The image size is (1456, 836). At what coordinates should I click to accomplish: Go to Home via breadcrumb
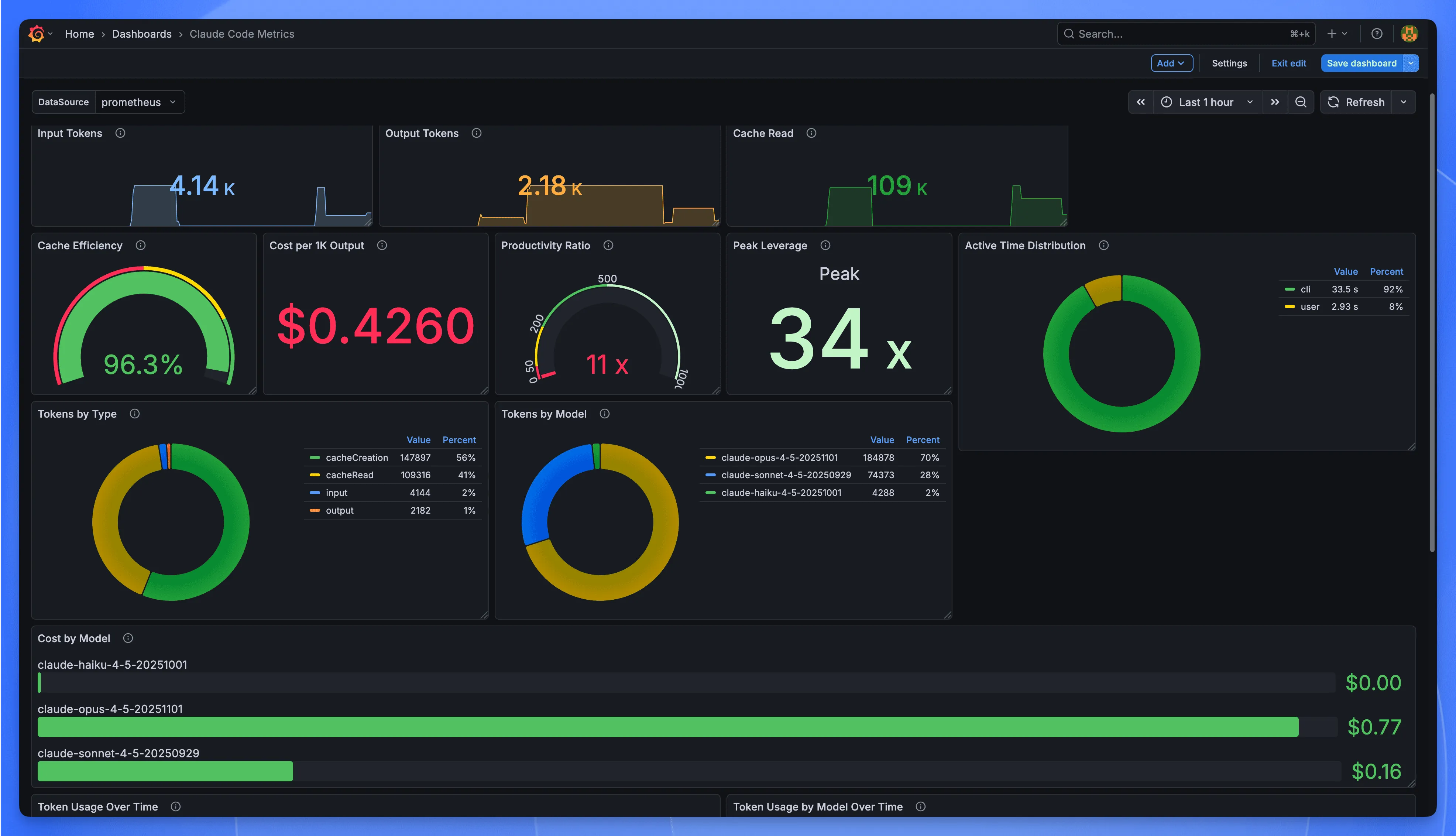click(79, 33)
